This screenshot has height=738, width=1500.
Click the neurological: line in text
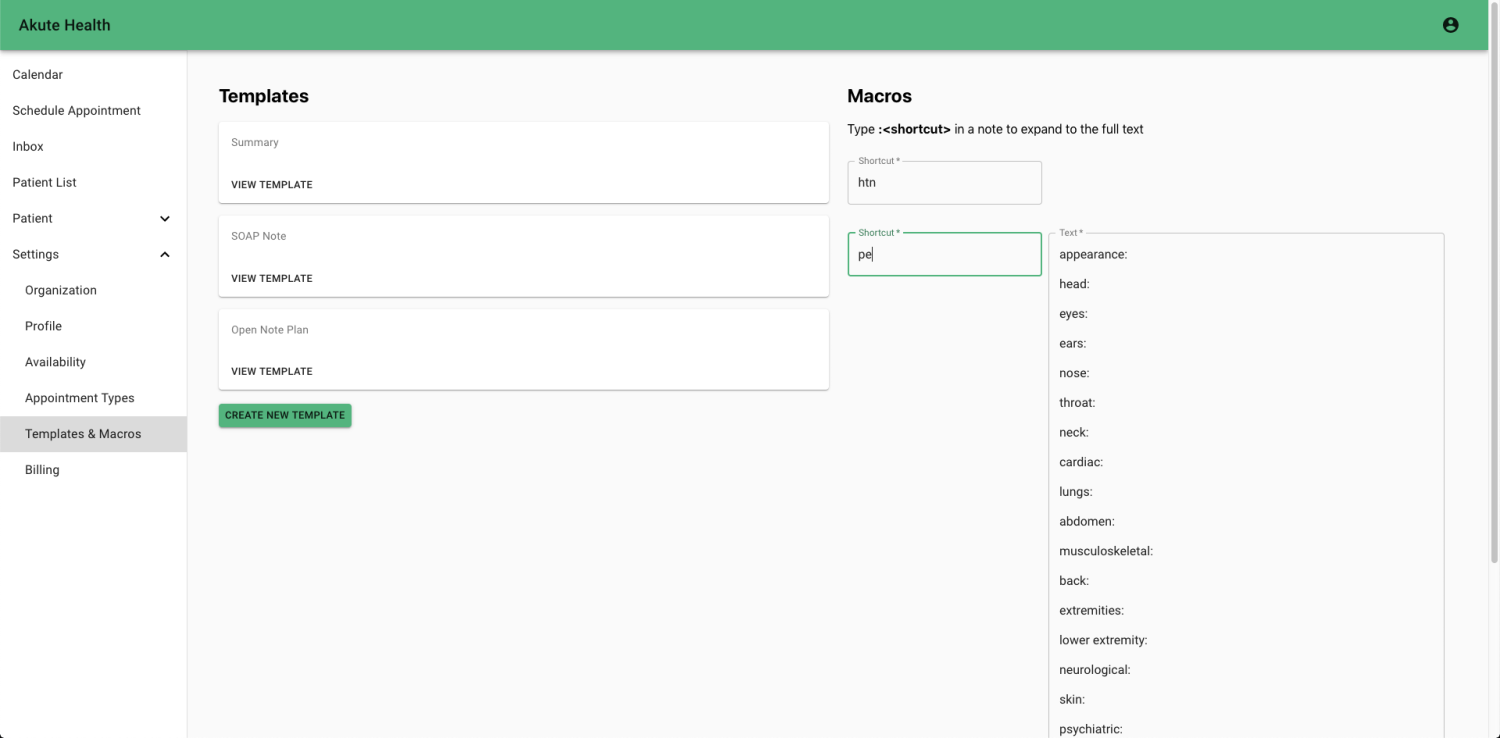[x=1095, y=670]
